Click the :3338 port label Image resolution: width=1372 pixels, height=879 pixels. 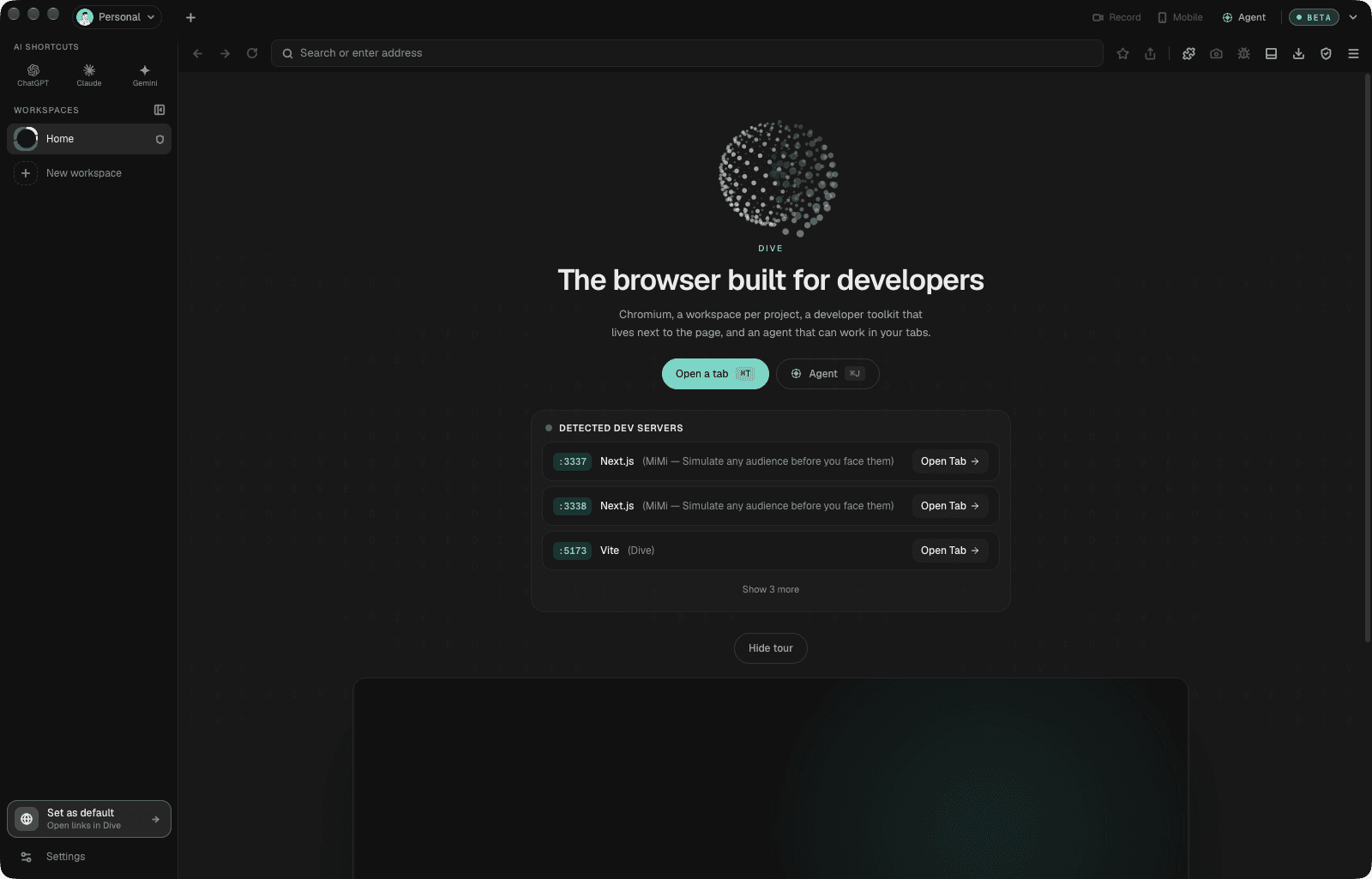(x=573, y=506)
